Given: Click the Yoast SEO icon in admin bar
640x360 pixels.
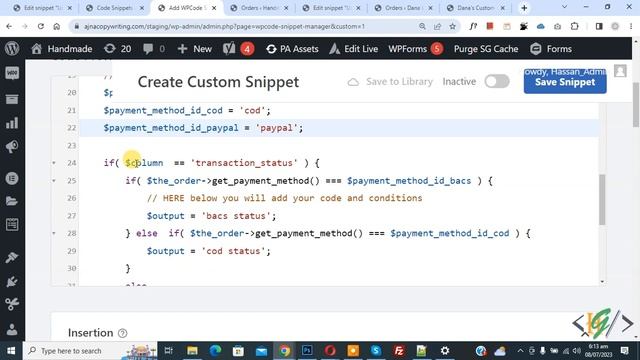Looking at the screenshot, I should point(229,49).
